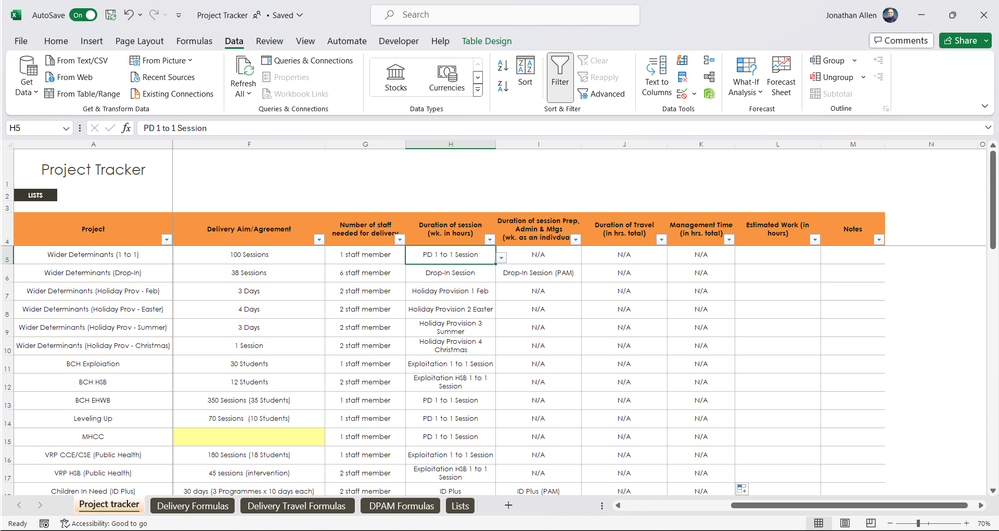
Task: Click the Search box in title bar
Action: pos(504,15)
